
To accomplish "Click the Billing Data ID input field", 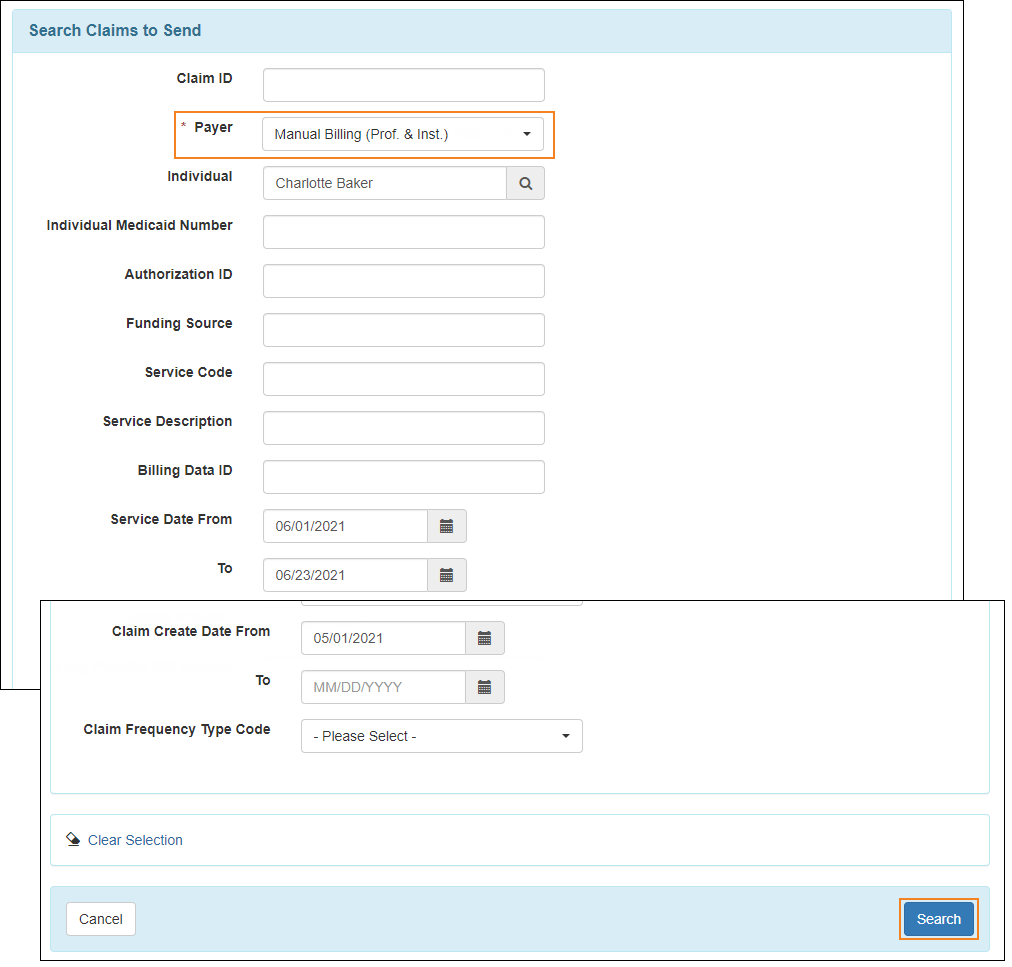I will 403,477.
